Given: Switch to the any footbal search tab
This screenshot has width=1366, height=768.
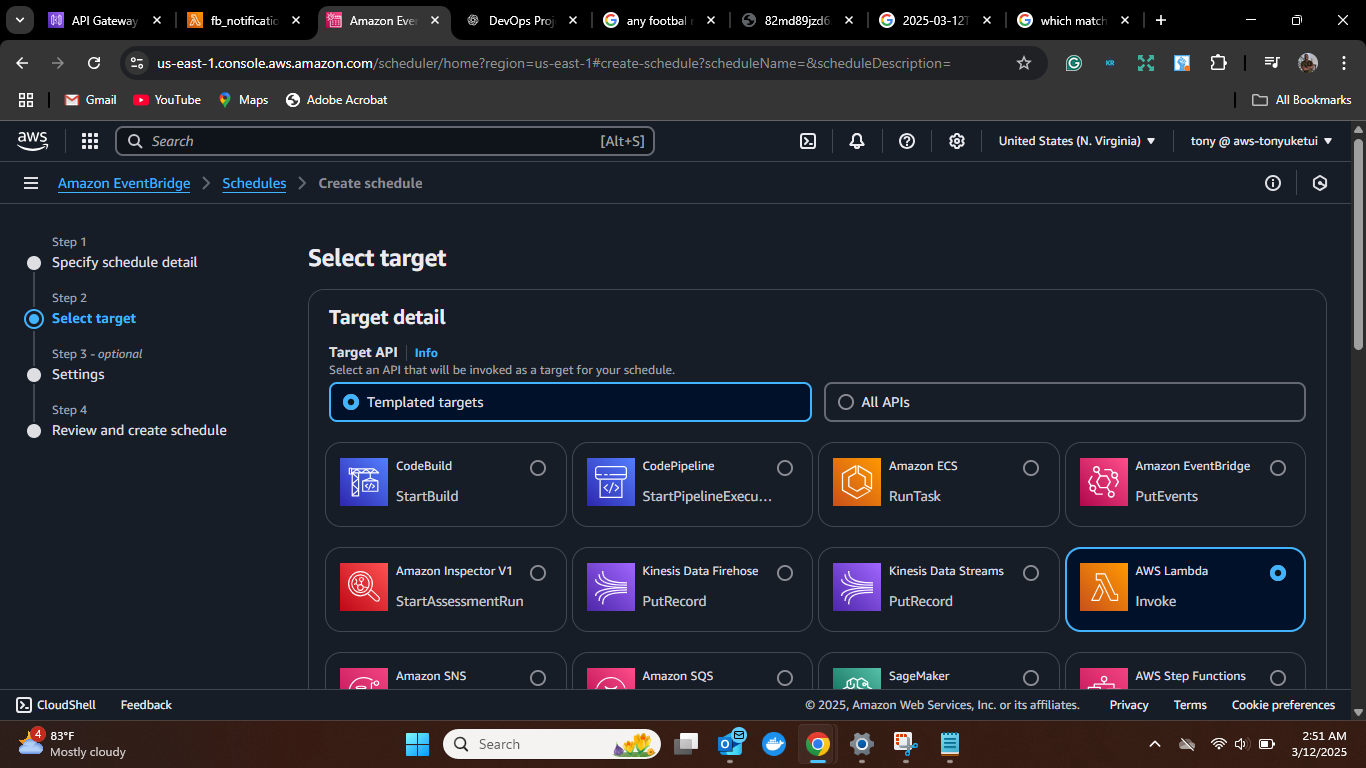Looking at the screenshot, I should pyautogui.click(x=660, y=20).
